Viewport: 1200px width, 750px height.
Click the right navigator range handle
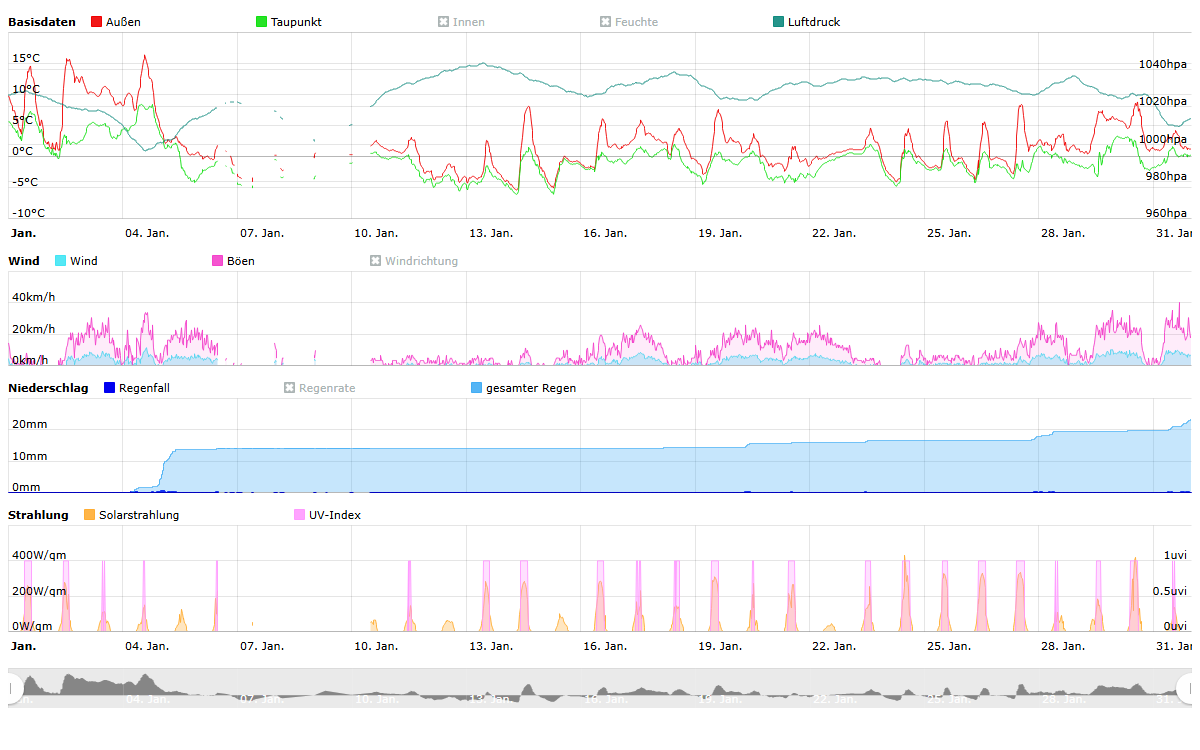[x=1186, y=688]
